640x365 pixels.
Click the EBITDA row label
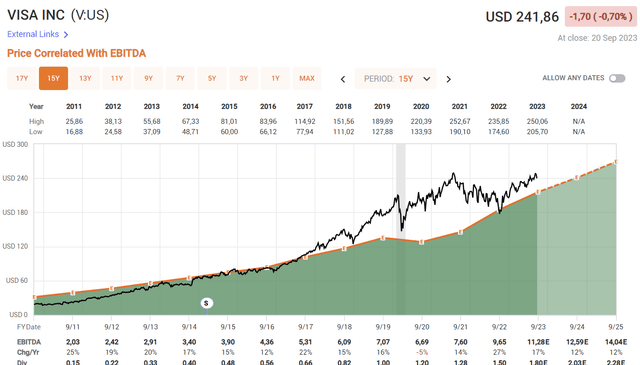click(29, 342)
